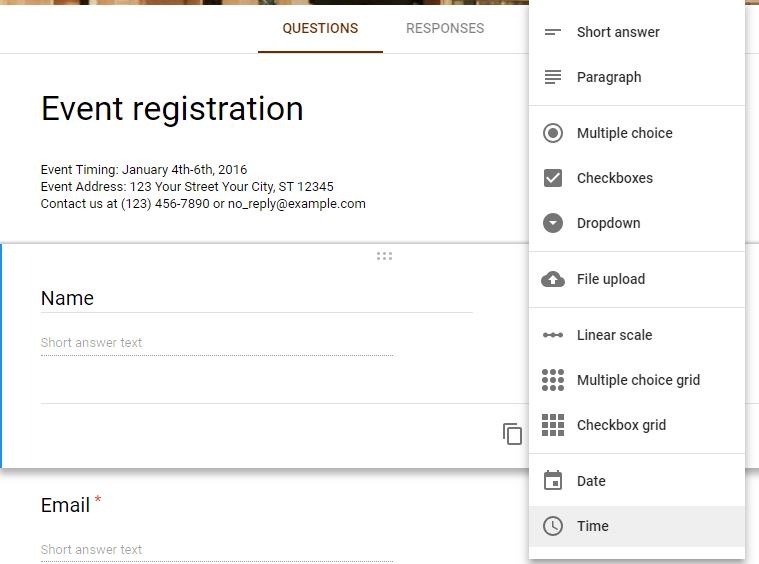The width and height of the screenshot is (759, 564).
Task: Select Multiple choice grid option
Action: [636, 380]
